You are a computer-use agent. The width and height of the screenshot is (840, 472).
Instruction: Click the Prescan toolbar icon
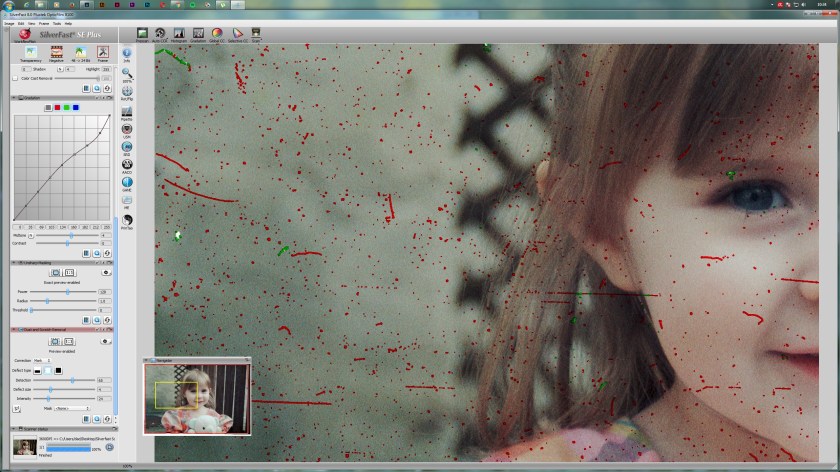[142, 33]
